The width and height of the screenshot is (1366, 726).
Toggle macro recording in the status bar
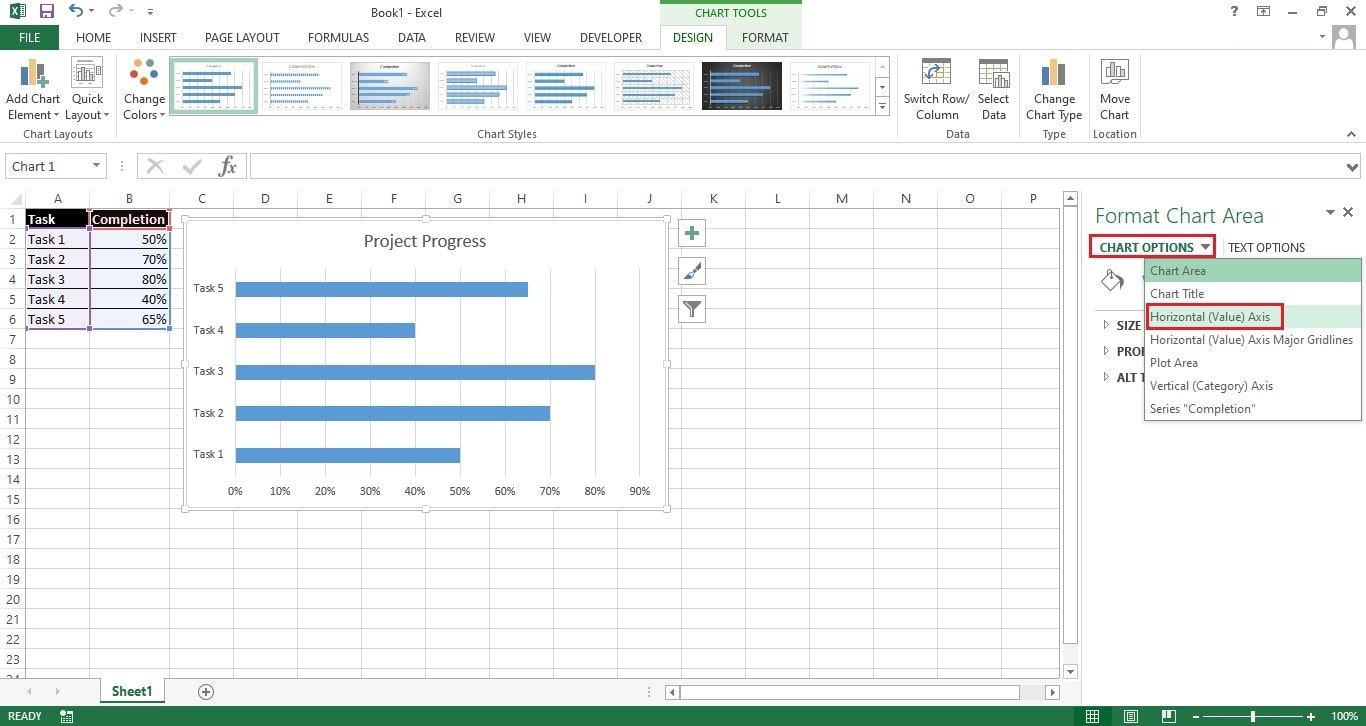66,716
